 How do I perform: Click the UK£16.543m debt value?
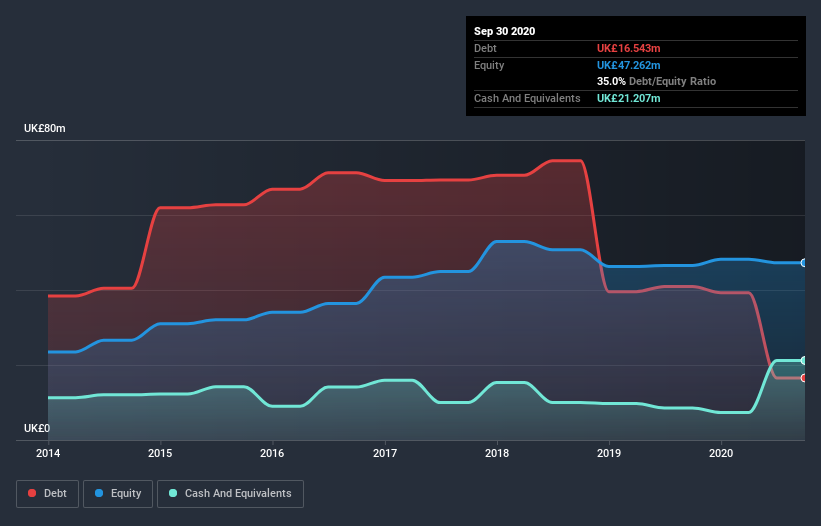(628, 48)
